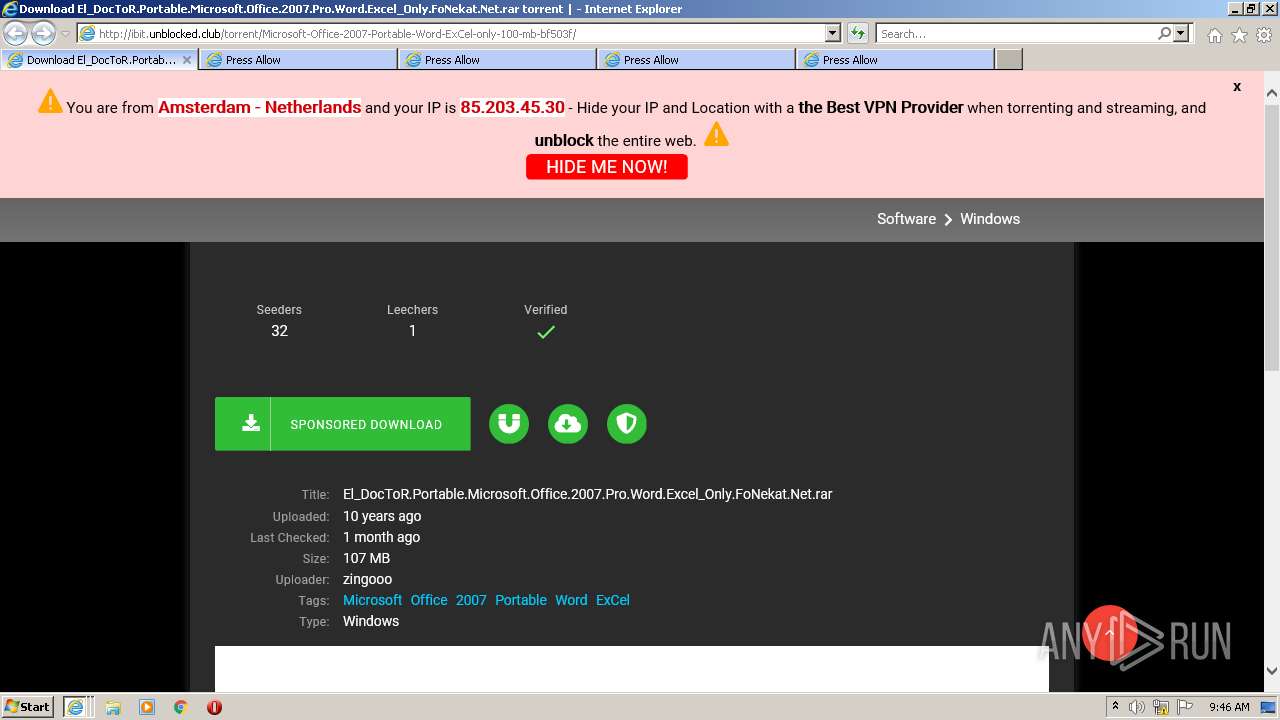Close the active torrent tab
The image size is (1280, 720).
187,60
